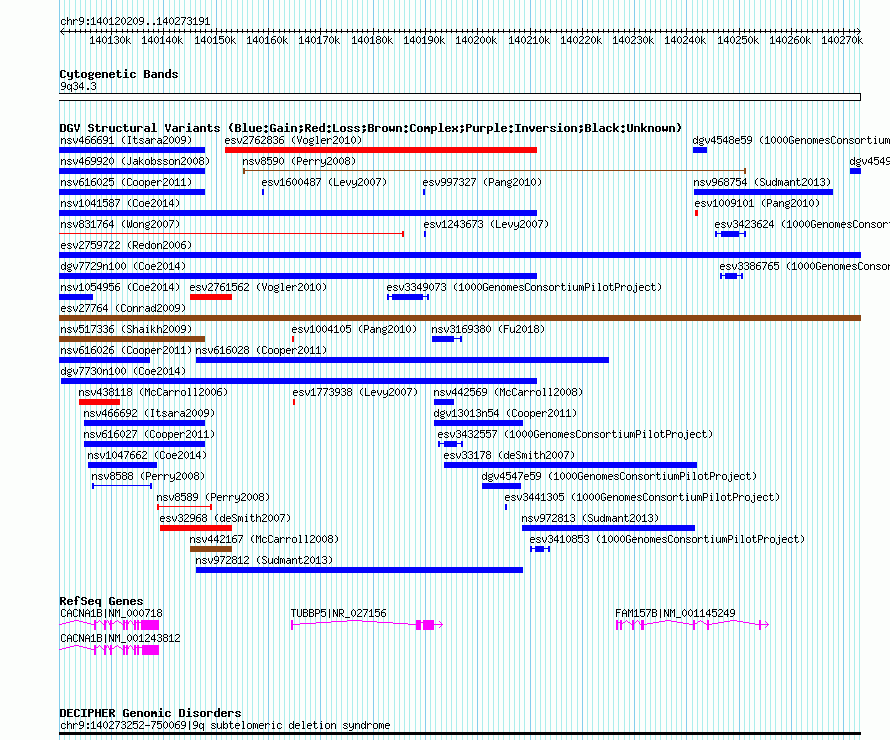Screen dimensions: 890x740
Task: Click nsv616027 (Cooper2011) variant label
Action: pos(149,434)
